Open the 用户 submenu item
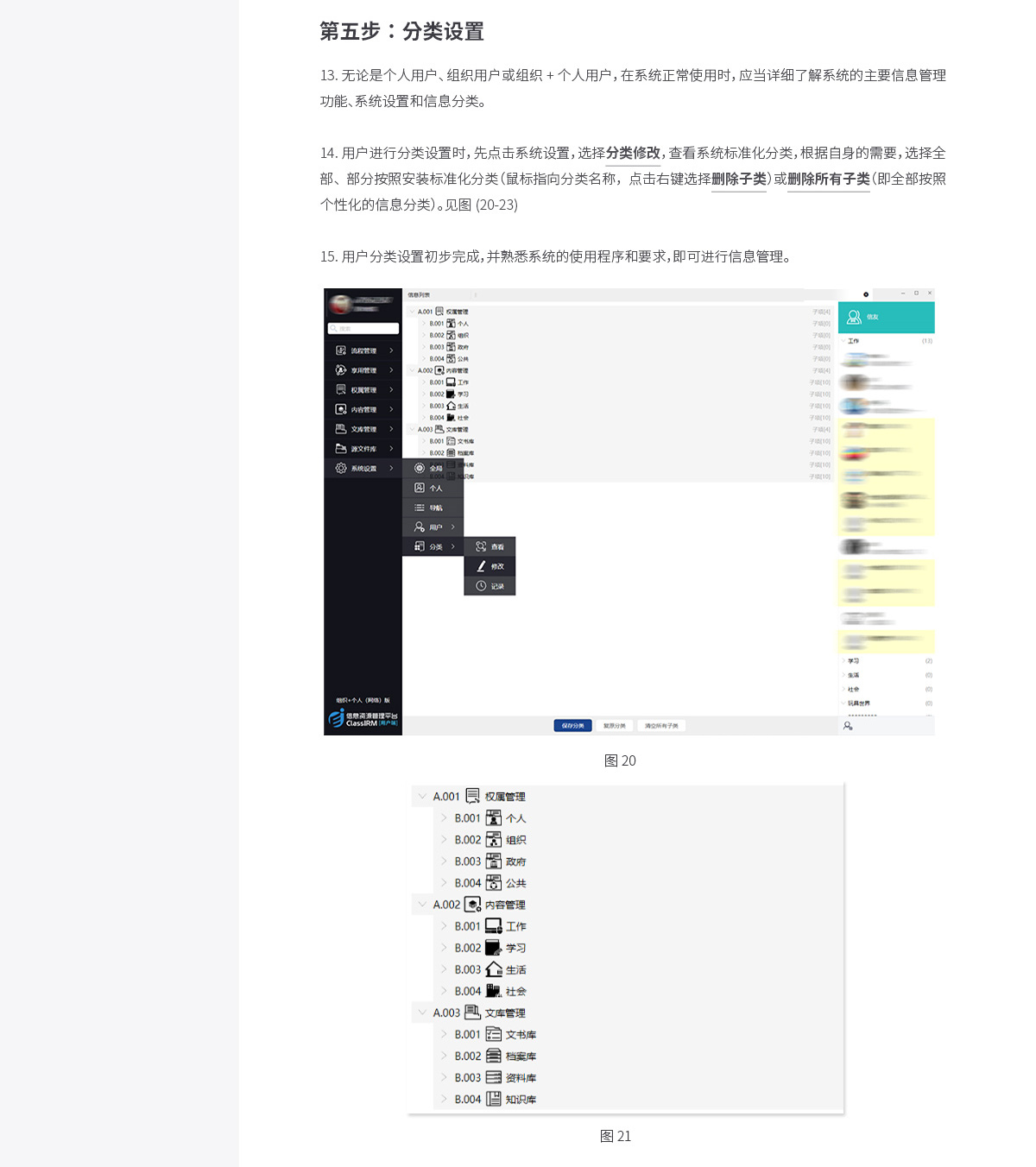This screenshot has width=1036, height=1167. 433,527
